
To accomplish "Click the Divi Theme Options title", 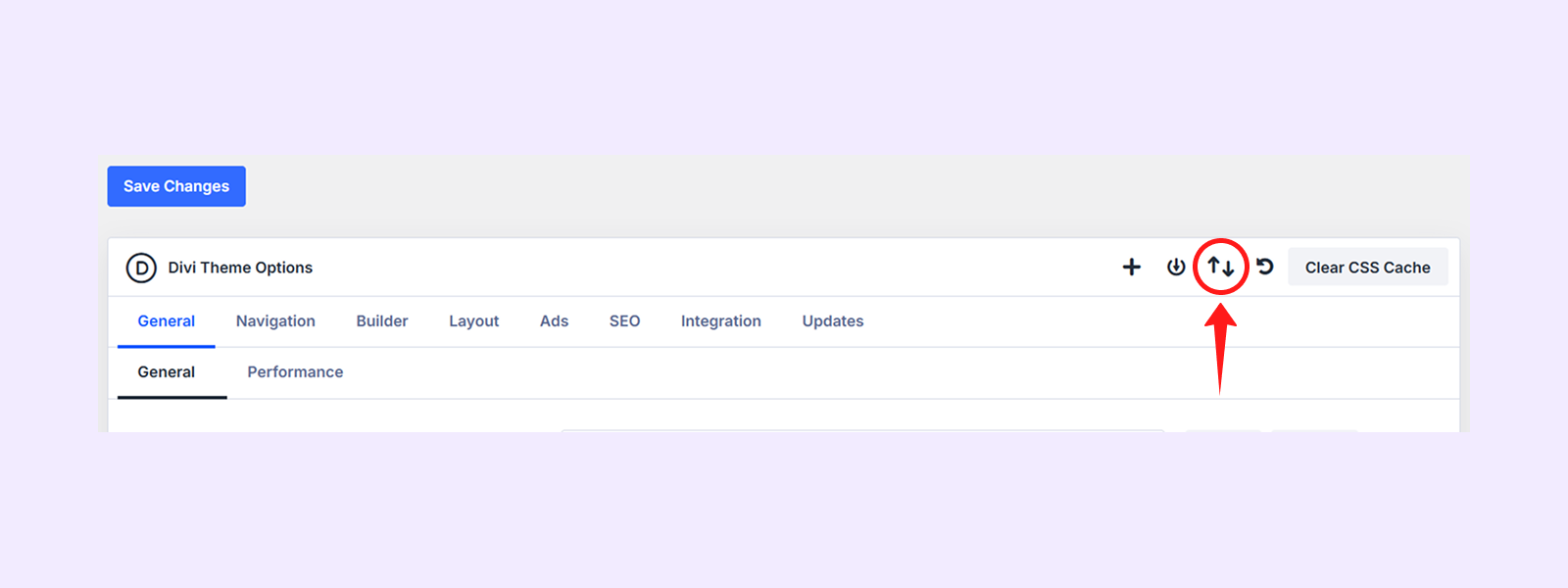I will point(240,268).
